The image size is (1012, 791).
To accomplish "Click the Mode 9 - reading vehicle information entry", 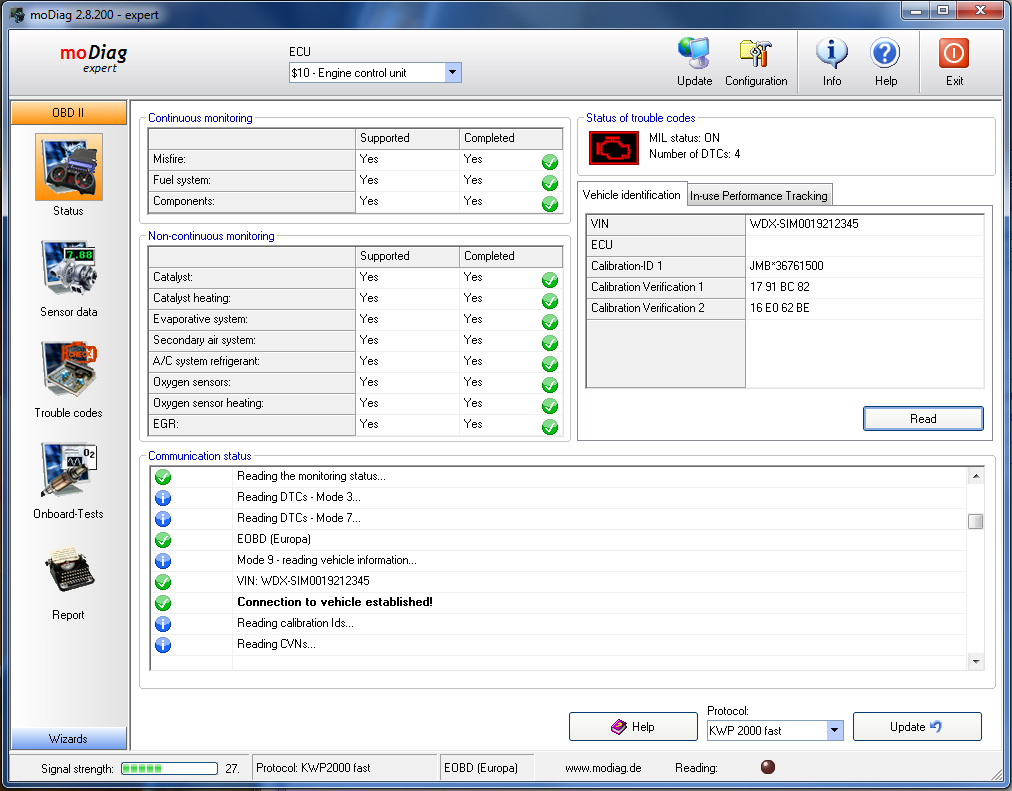I will click(x=327, y=560).
